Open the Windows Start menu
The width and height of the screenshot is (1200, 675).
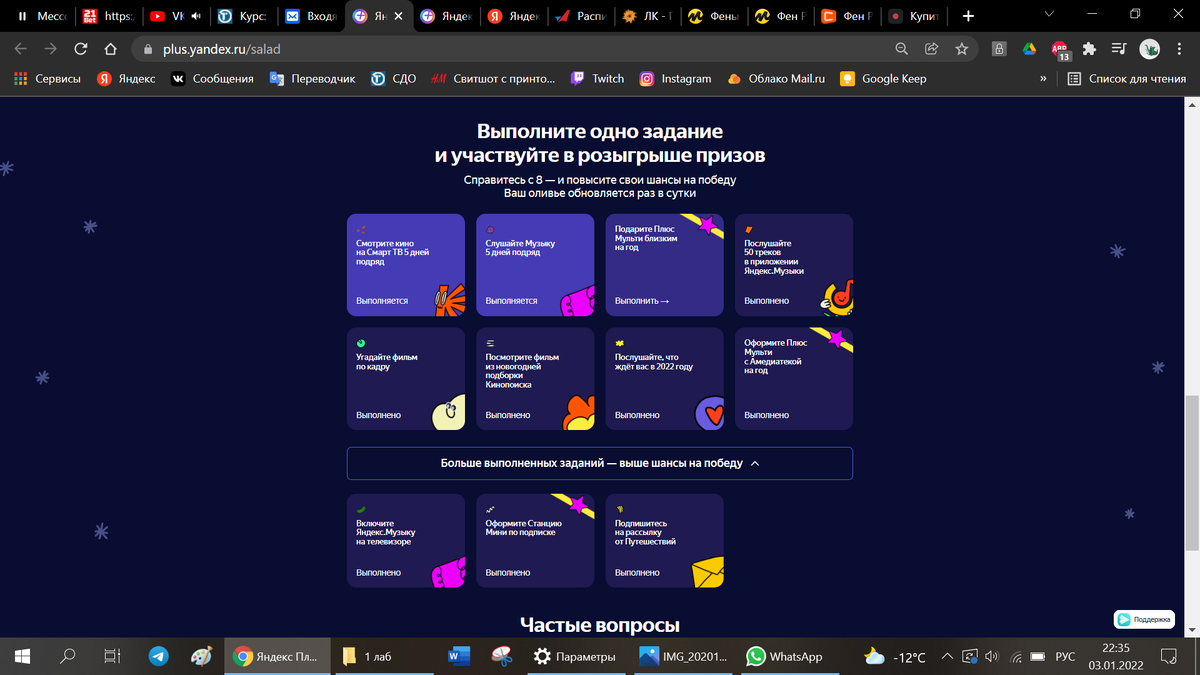point(22,657)
